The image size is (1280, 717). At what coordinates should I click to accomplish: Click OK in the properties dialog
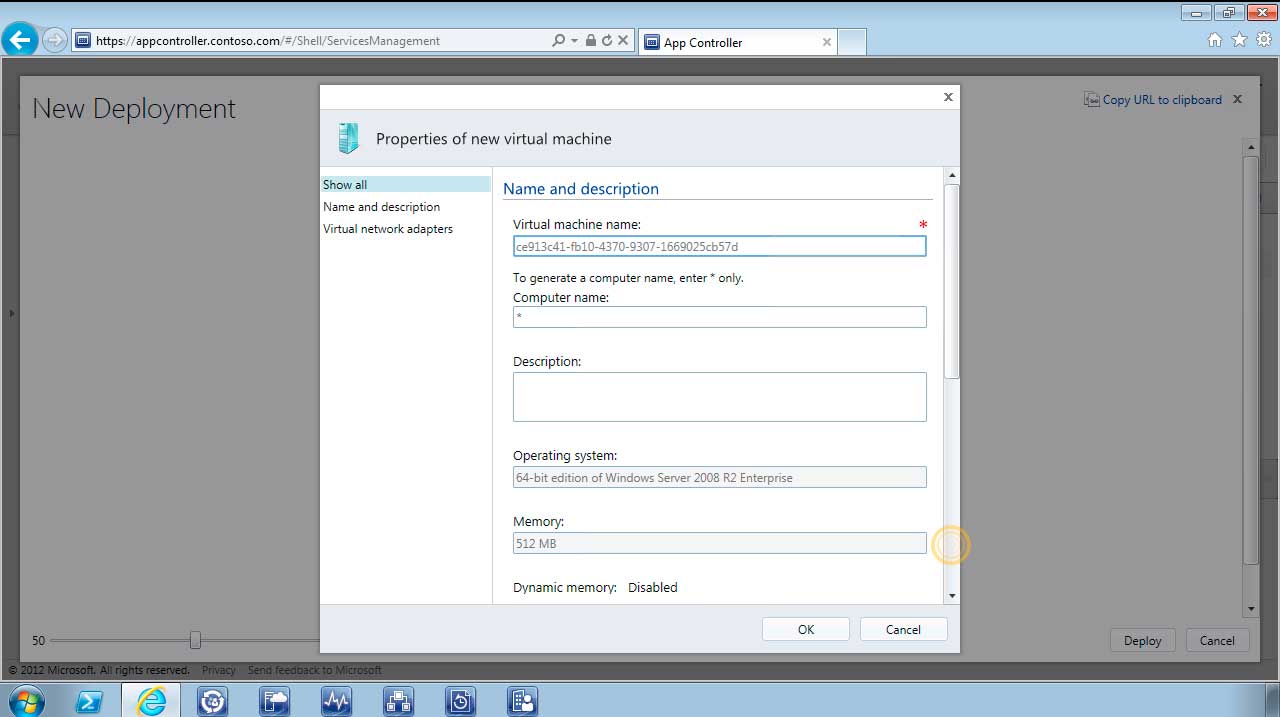[806, 629]
